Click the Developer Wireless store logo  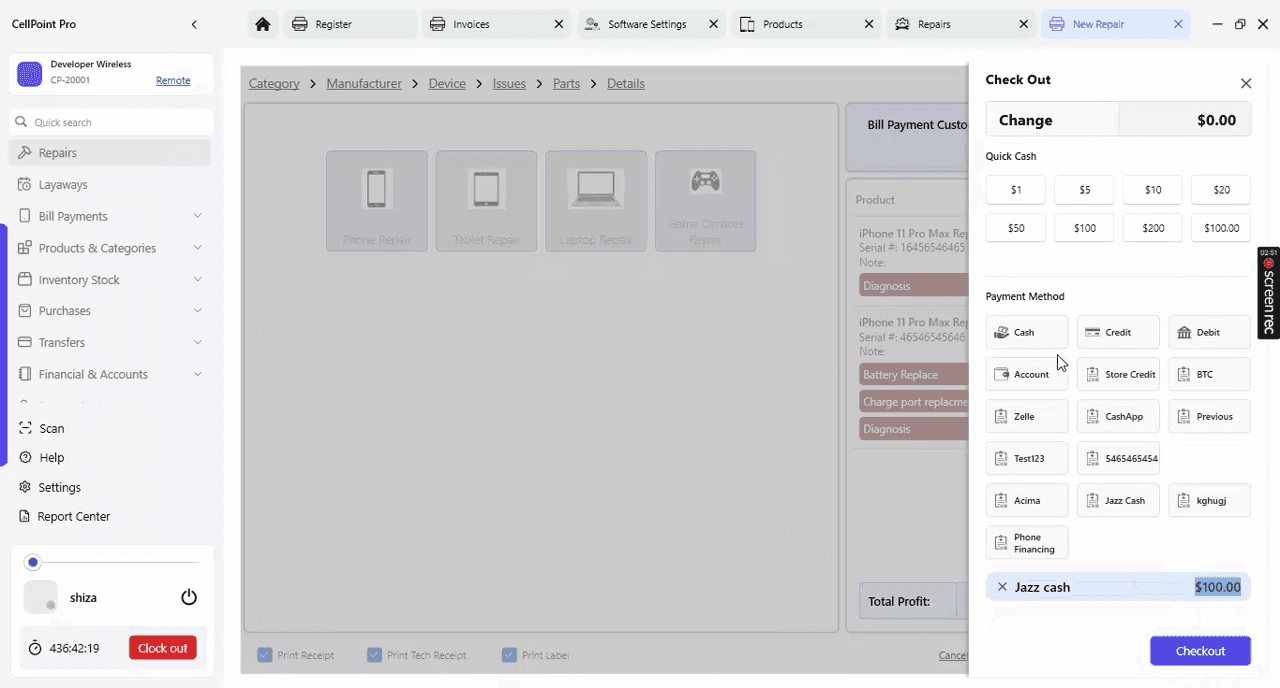30,73
